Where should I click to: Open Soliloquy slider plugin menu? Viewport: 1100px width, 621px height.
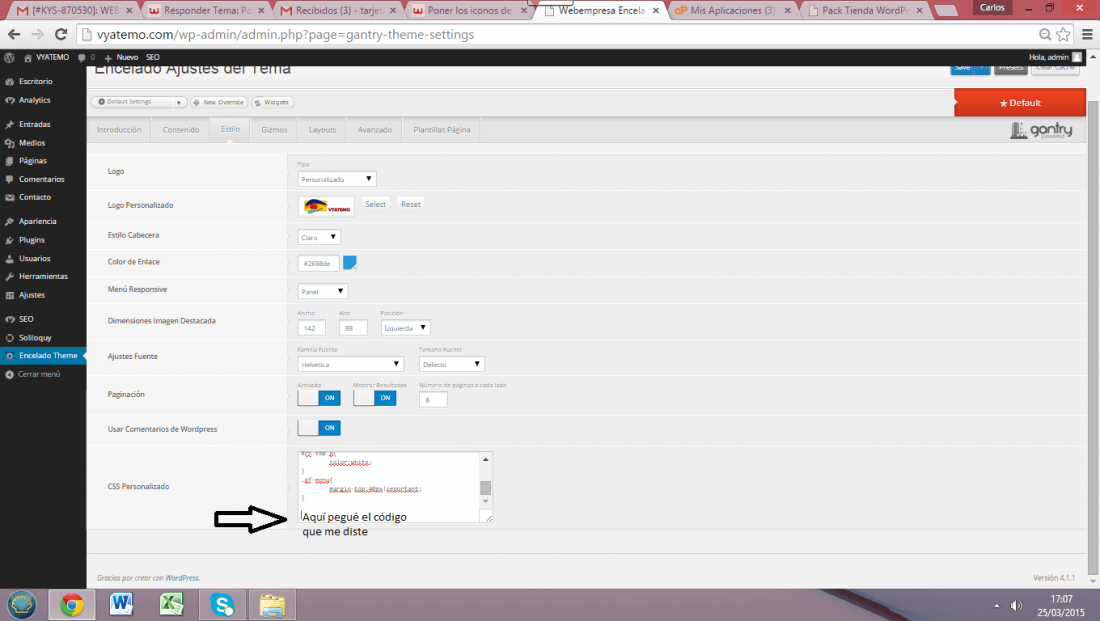(35, 338)
